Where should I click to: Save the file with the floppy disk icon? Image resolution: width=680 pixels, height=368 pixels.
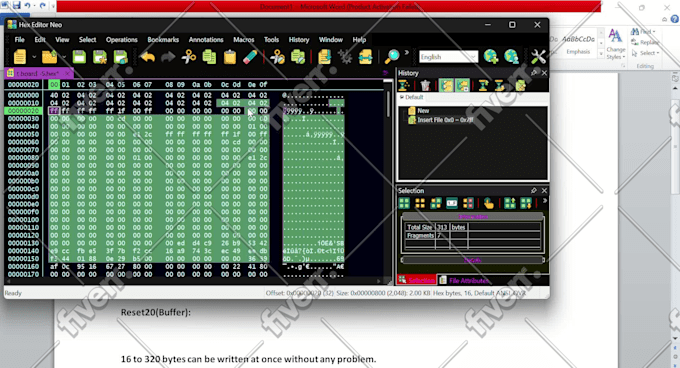79,57
